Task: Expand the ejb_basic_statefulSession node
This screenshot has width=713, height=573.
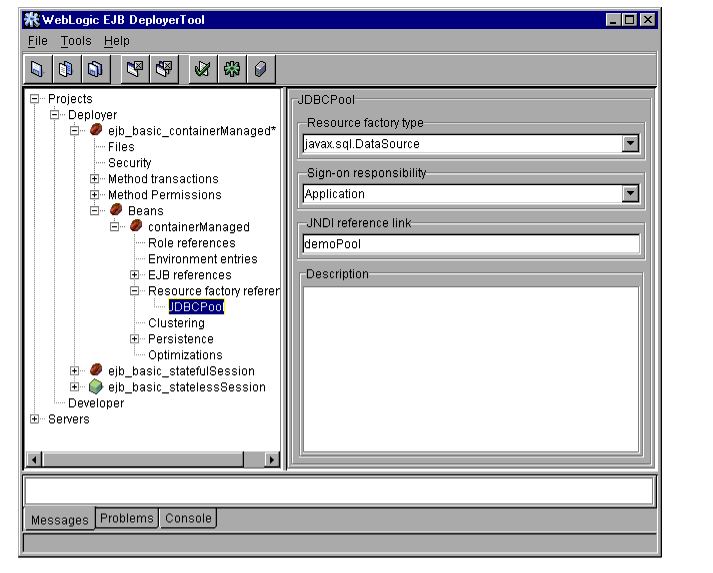Action: pos(74,371)
